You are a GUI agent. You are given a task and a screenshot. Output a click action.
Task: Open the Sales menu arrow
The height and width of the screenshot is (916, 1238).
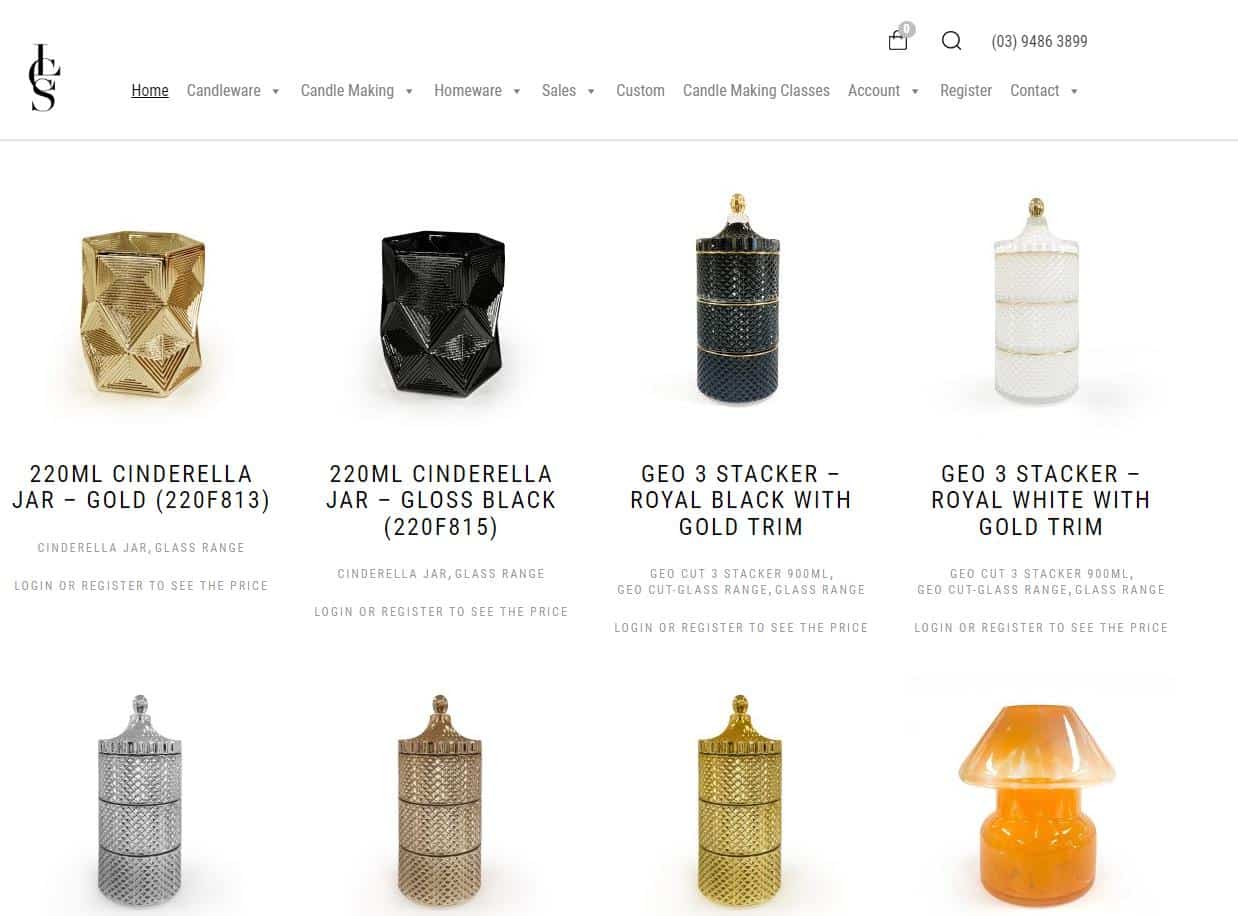591,91
